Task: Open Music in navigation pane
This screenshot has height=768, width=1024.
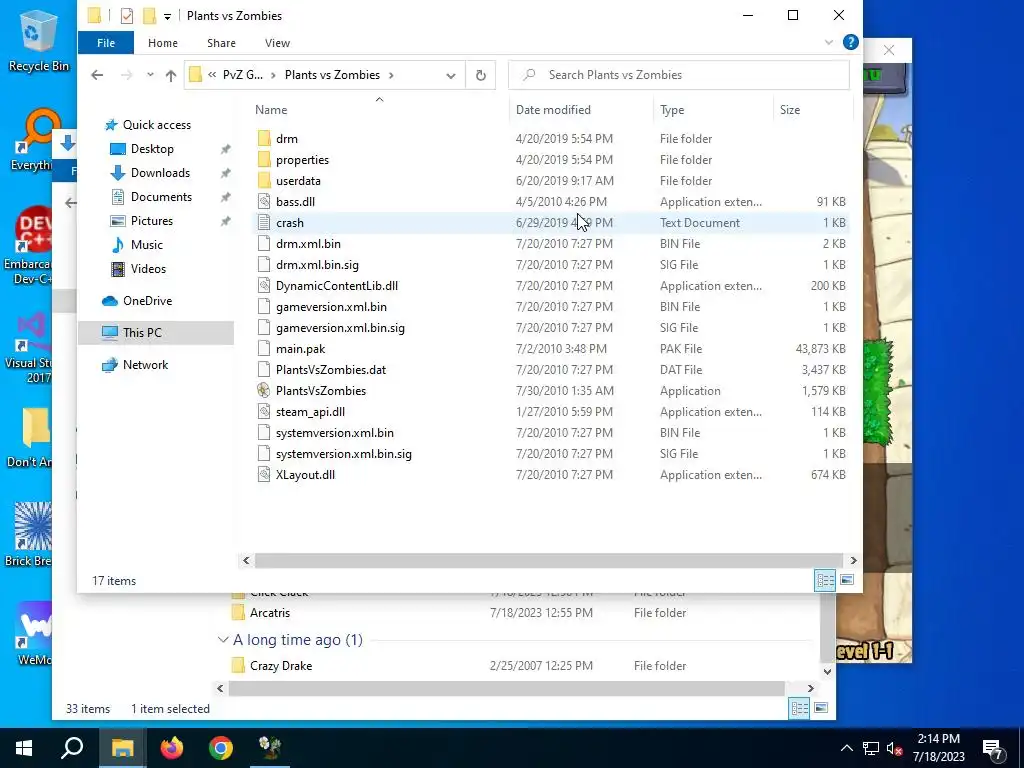Action: pyautogui.click(x=146, y=245)
